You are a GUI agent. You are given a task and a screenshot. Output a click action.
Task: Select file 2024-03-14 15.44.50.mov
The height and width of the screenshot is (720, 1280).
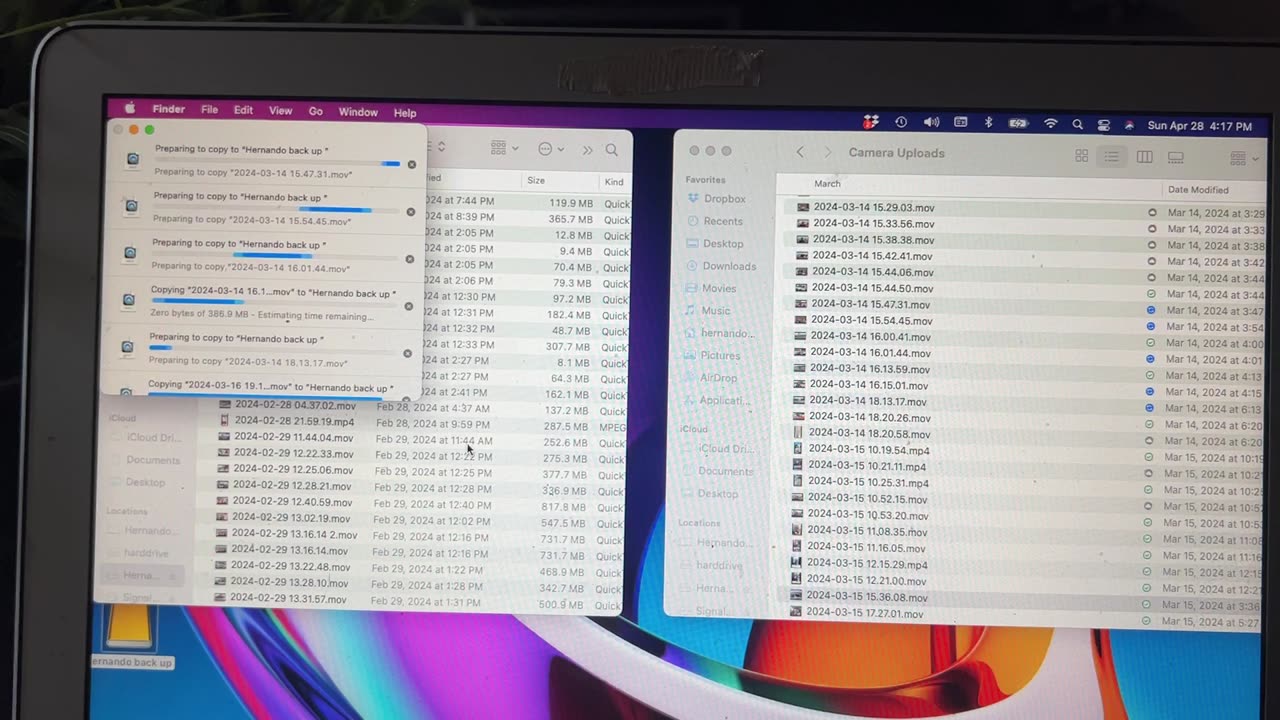pos(872,288)
